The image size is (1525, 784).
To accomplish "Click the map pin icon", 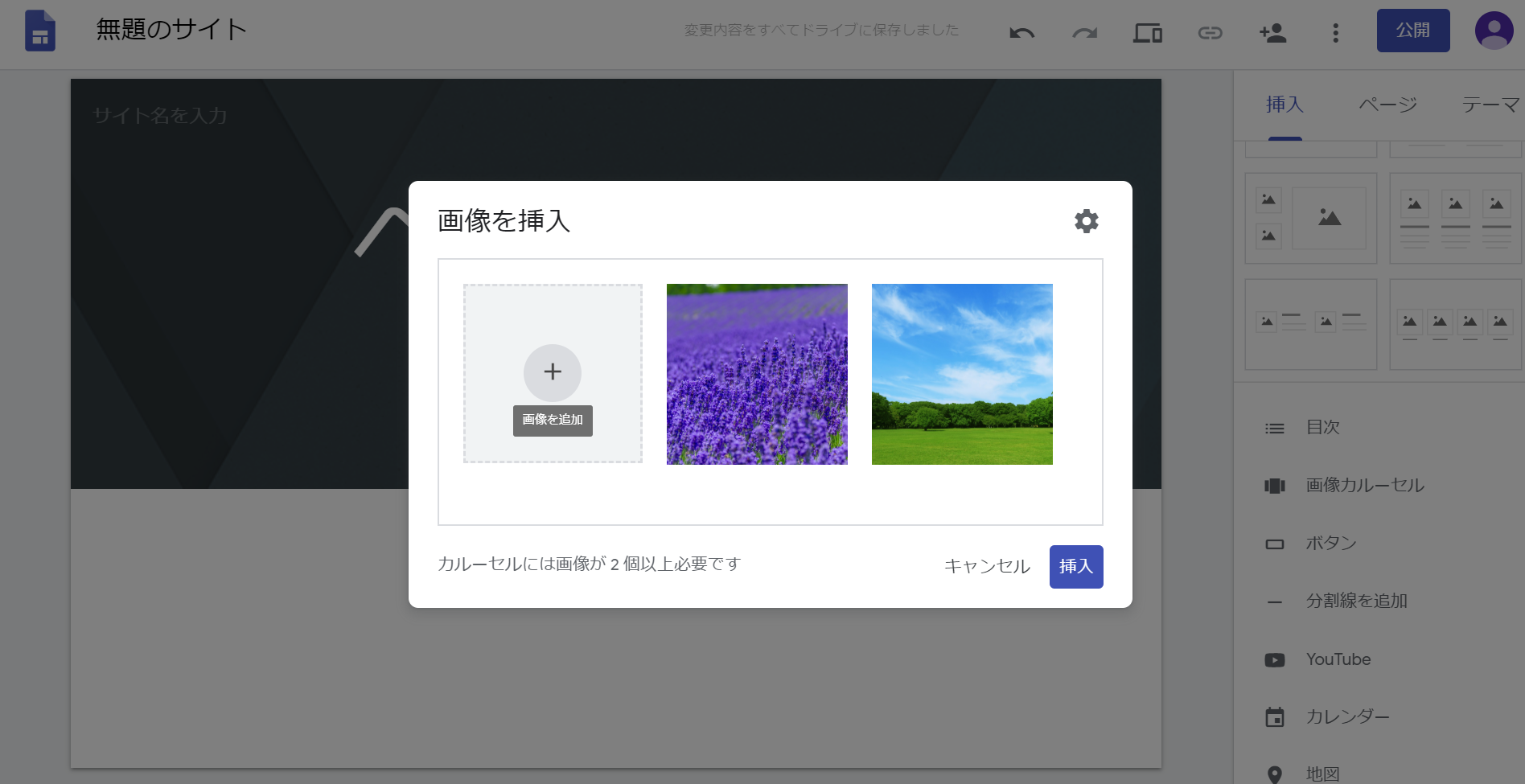I will pyautogui.click(x=1275, y=775).
